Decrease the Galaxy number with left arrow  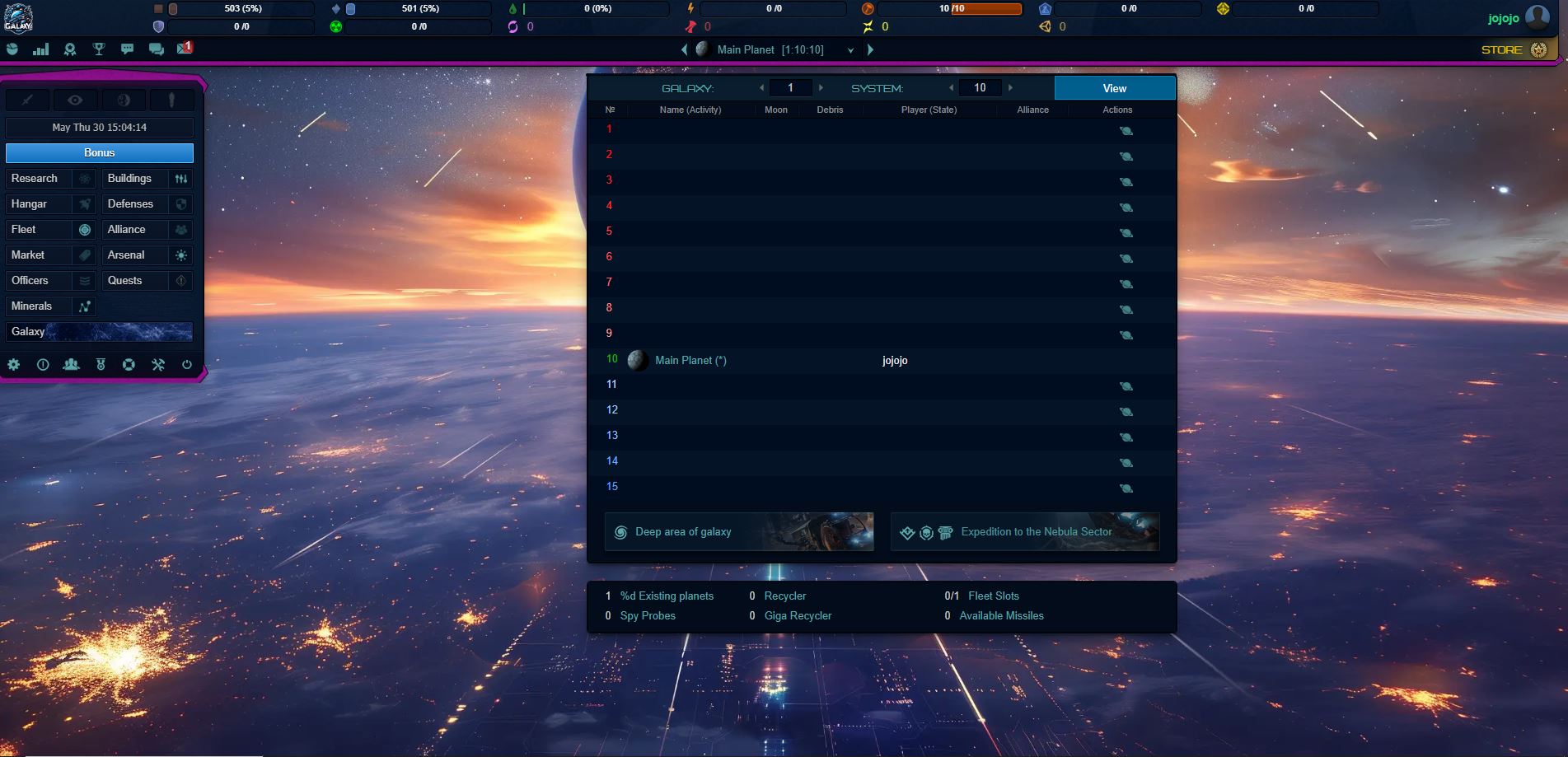pos(761,87)
